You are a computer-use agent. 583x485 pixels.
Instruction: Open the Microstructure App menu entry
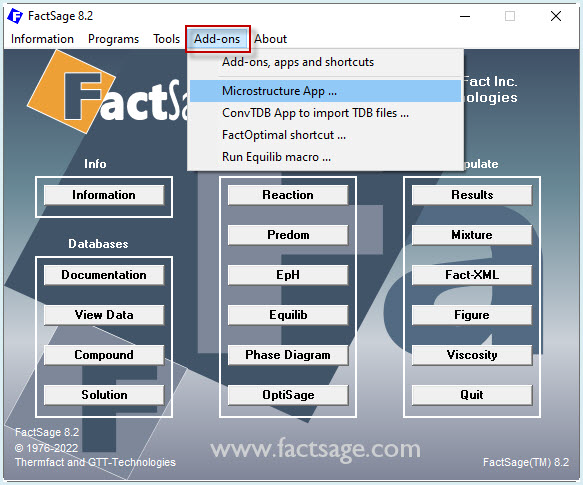click(325, 91)
